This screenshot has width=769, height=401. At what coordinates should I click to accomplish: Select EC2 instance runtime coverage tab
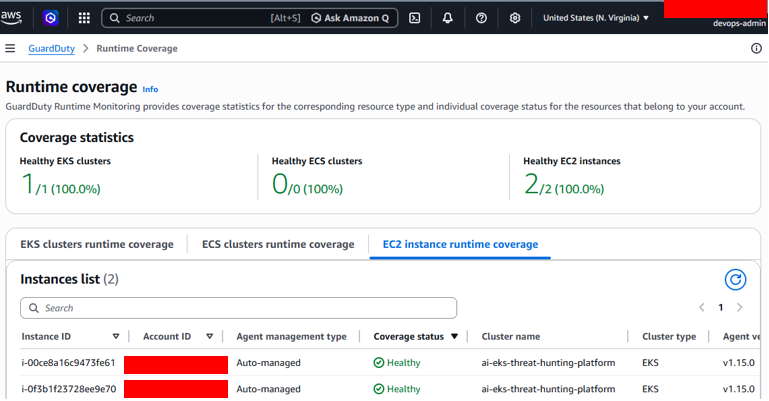460,244
